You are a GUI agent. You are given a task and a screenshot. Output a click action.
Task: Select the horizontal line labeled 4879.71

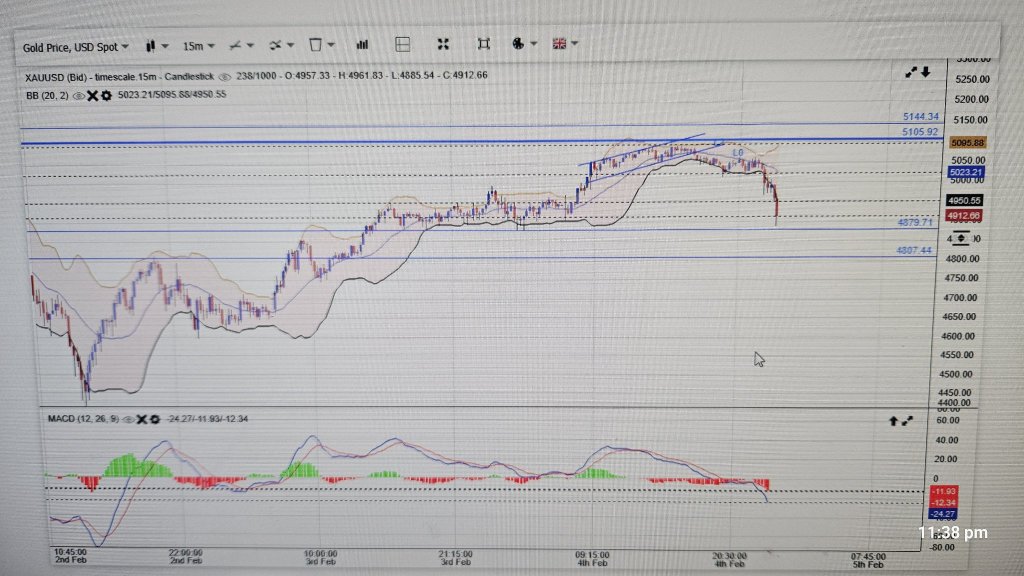[480, 230]
